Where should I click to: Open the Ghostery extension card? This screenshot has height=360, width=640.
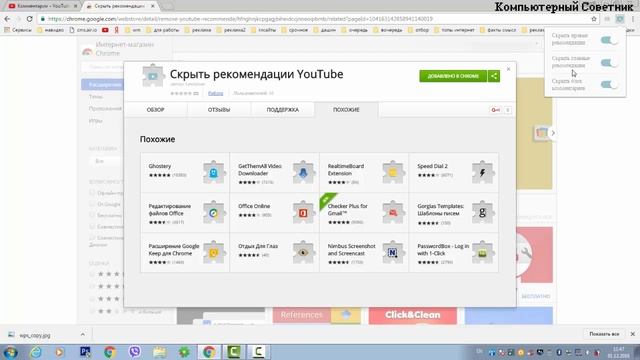[185, 172]
